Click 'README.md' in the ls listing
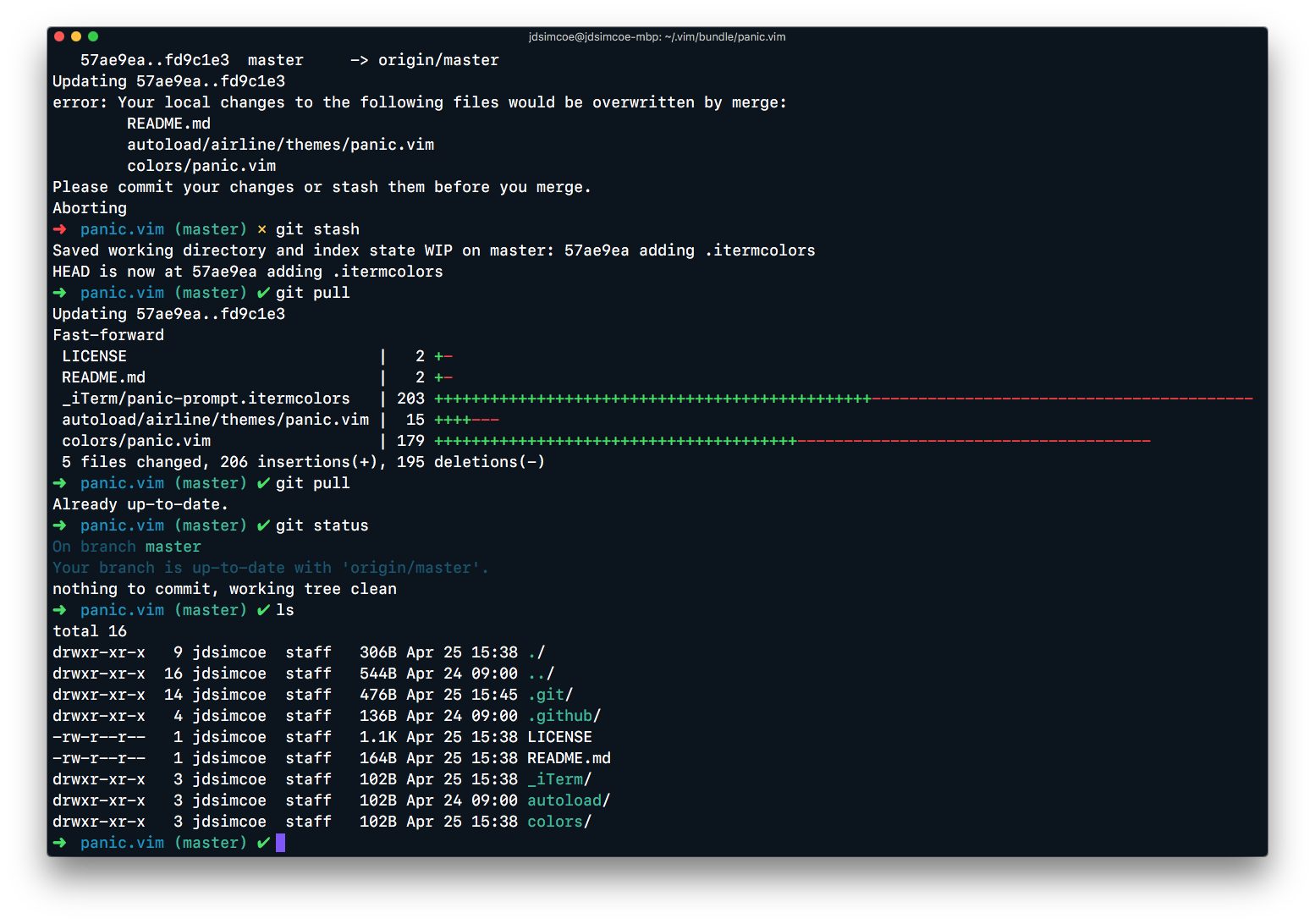Viewport: 1315px width, 924px height. 569,758
